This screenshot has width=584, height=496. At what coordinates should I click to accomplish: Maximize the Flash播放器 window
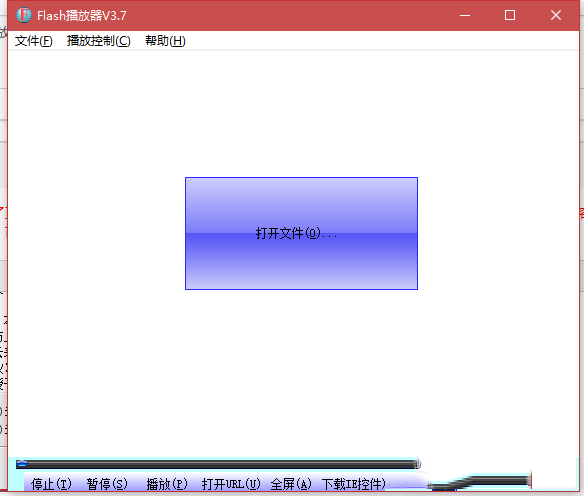pyautogui.click(x=510, y=15)
